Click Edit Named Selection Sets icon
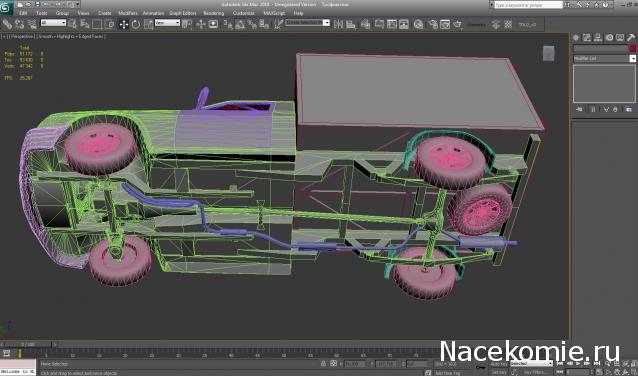The height and width of the screenshot is (376, 638). 278,24
